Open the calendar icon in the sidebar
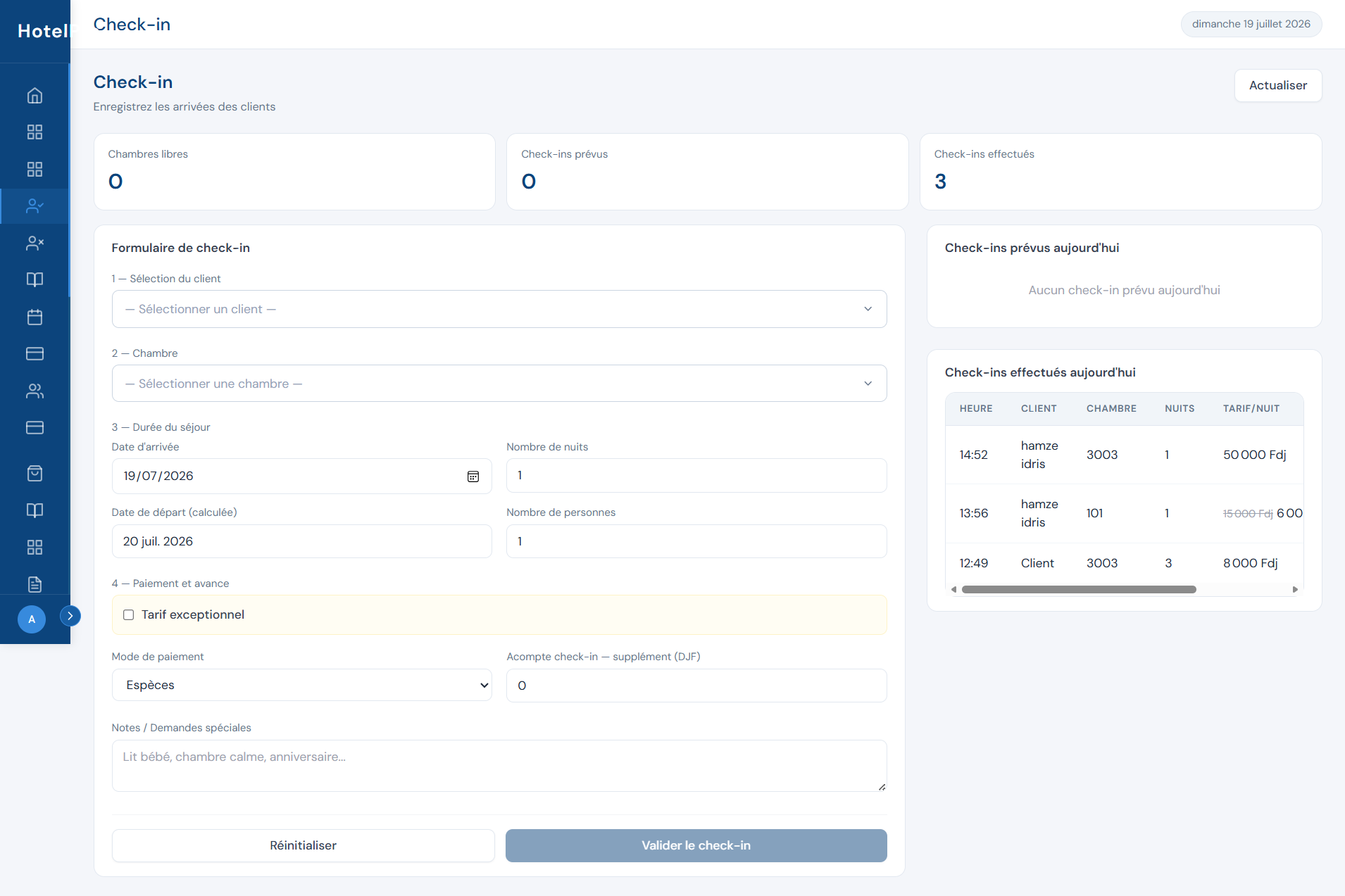 (x=35, y=317)
